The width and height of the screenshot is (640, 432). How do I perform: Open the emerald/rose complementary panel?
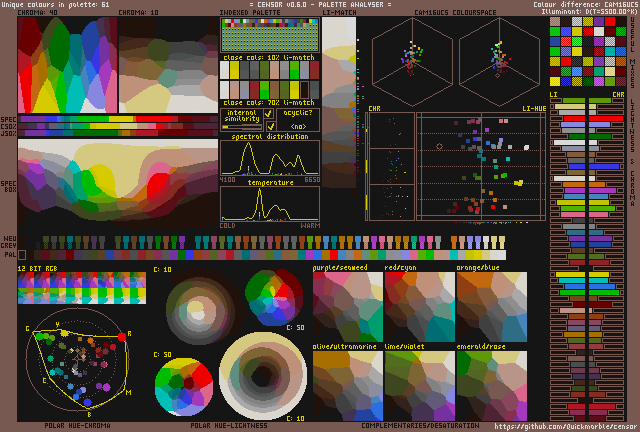coord(491,386)
